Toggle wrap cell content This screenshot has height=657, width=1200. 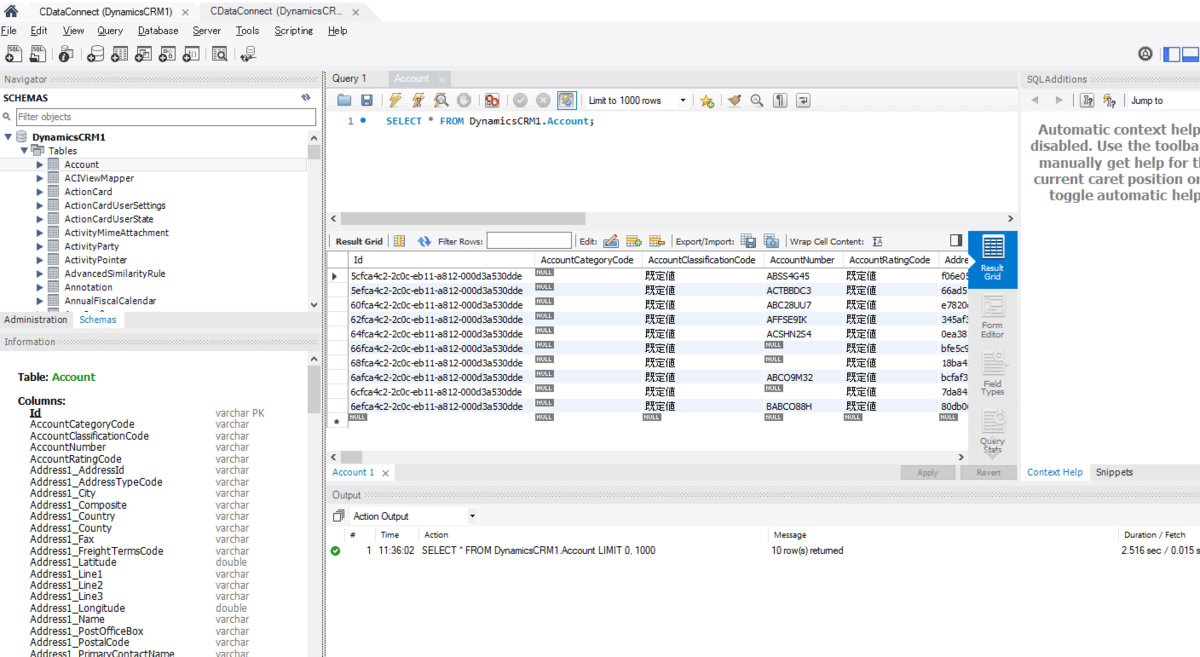(x=877, y=241)
